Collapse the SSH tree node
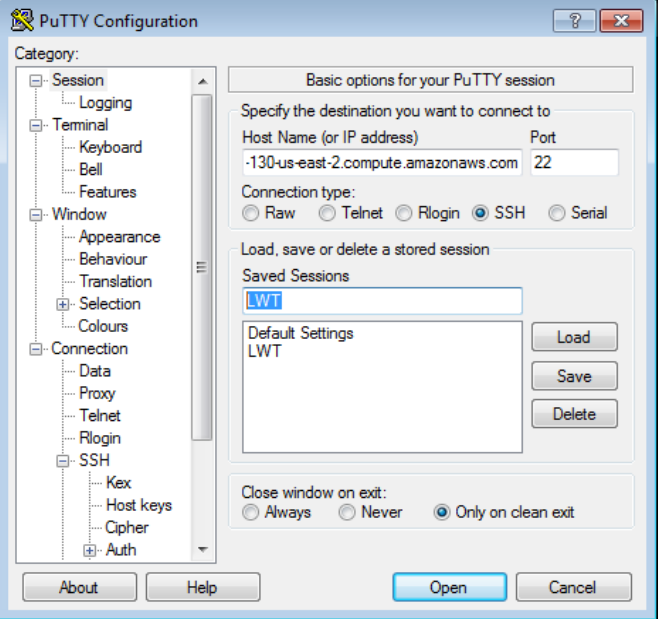Image resolution: width=658 pixels, height=619 pixels. 63,461
